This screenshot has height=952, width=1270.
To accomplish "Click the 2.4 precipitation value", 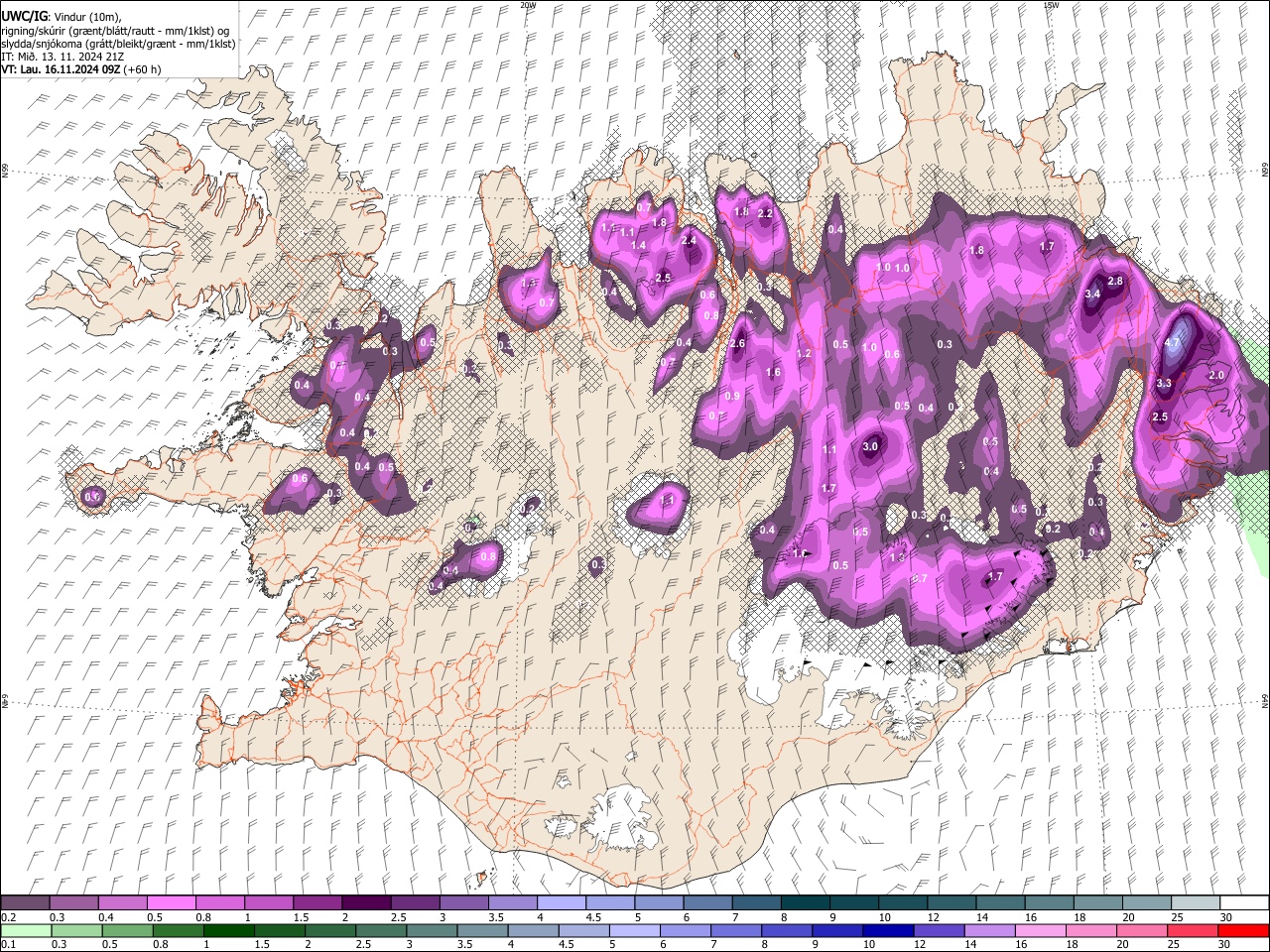I will 690,240.
